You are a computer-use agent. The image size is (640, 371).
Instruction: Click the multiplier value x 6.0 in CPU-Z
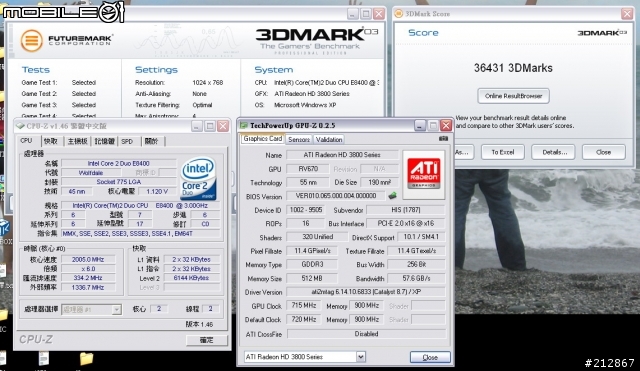pos(88,269)
